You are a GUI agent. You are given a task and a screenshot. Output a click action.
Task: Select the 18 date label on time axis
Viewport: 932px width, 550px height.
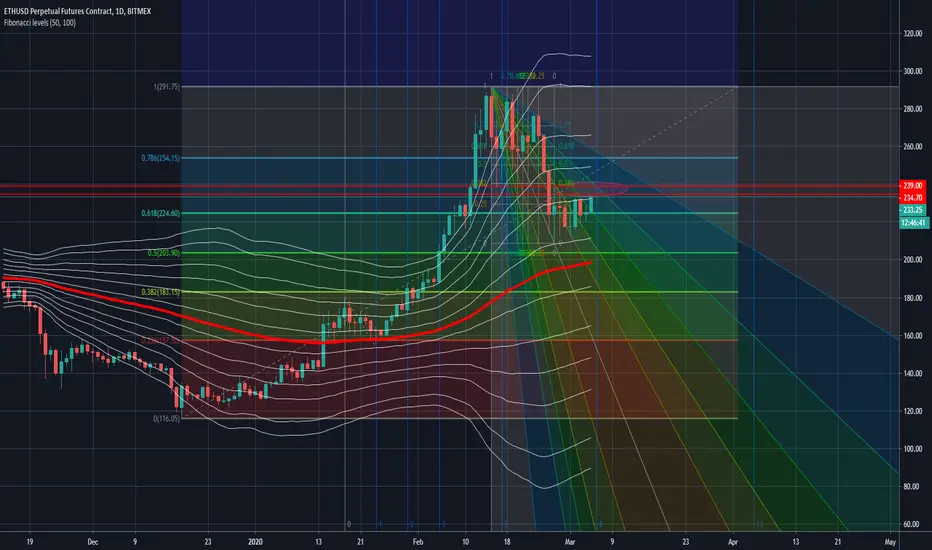[x=506, y=542]
